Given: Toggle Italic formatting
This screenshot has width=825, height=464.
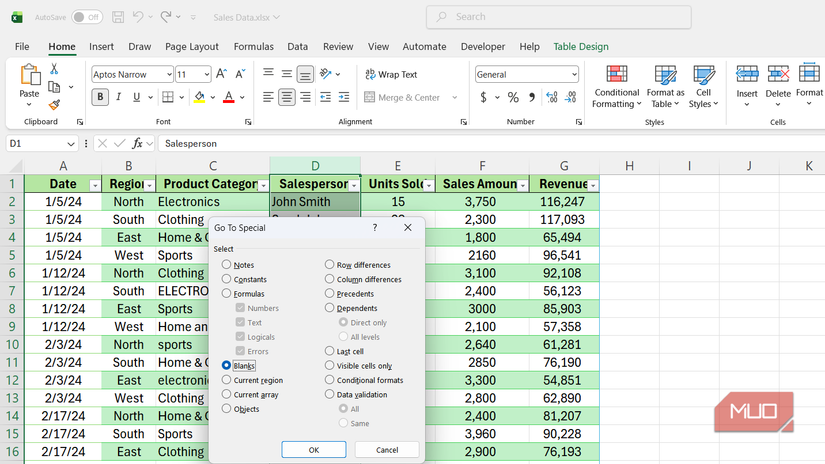Looking at the screenshot, I should point(118,97).
